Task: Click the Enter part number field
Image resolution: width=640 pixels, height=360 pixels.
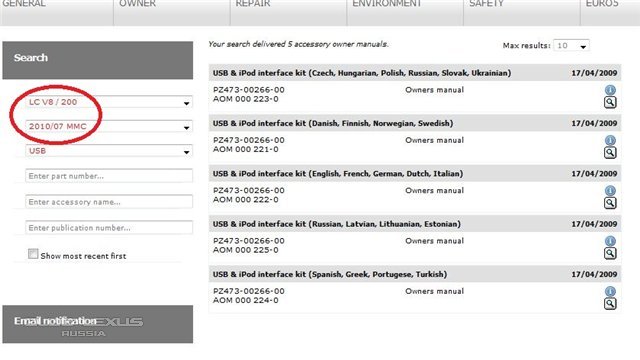Action: click(109, 176)
